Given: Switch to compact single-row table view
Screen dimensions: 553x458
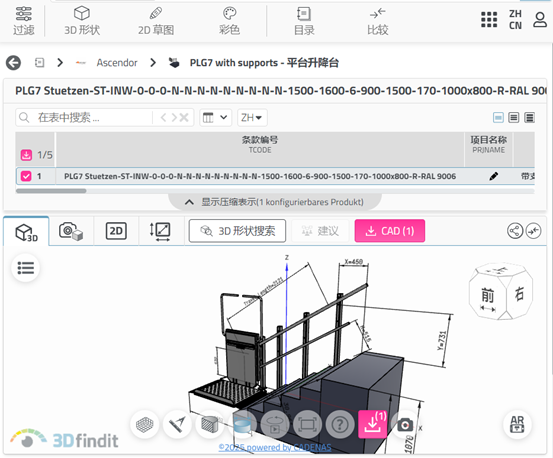Looking at the screenshot, I should [498, 117].
